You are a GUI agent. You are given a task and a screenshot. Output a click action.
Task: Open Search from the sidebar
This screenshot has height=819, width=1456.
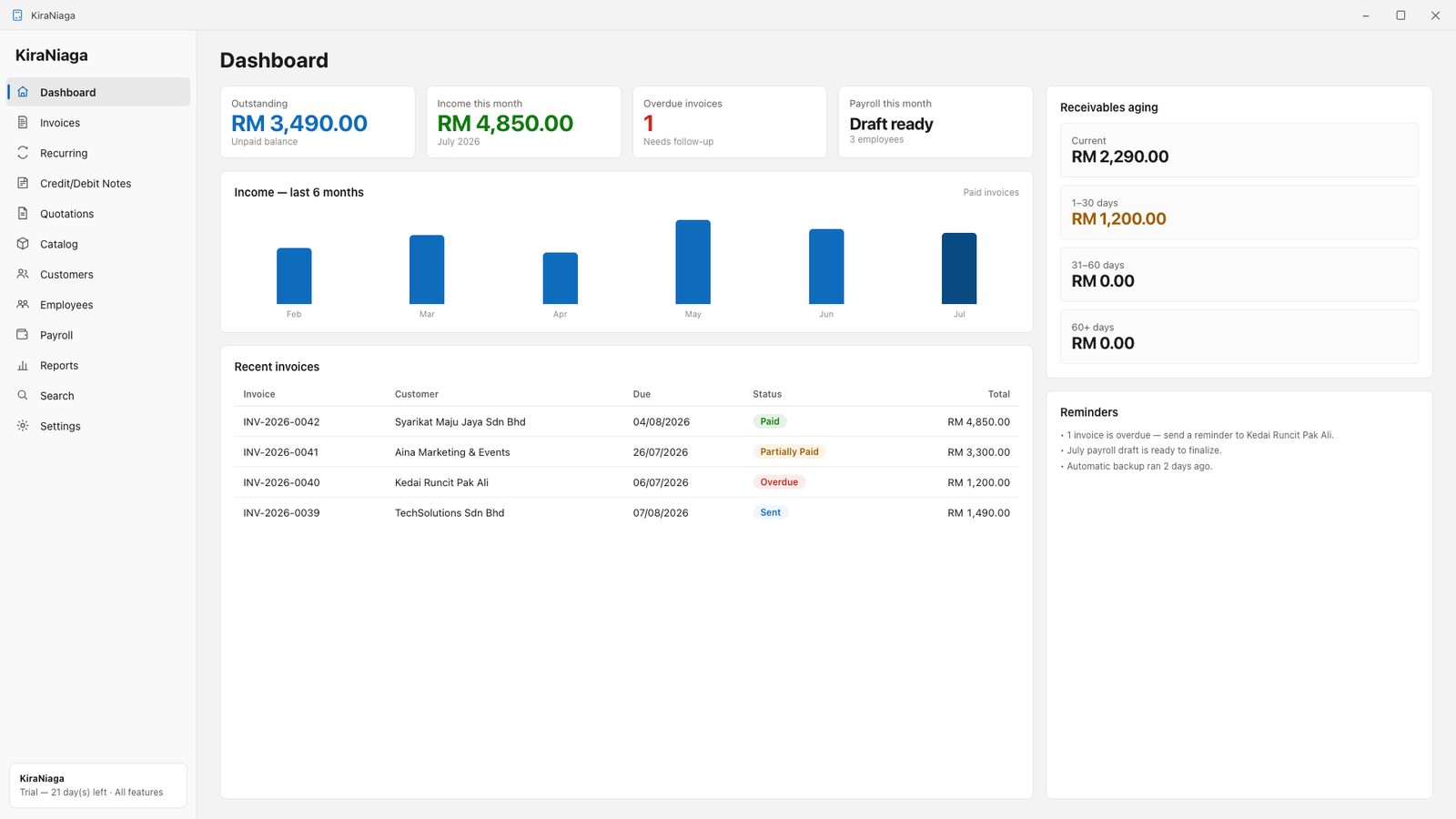pos(98,396)
